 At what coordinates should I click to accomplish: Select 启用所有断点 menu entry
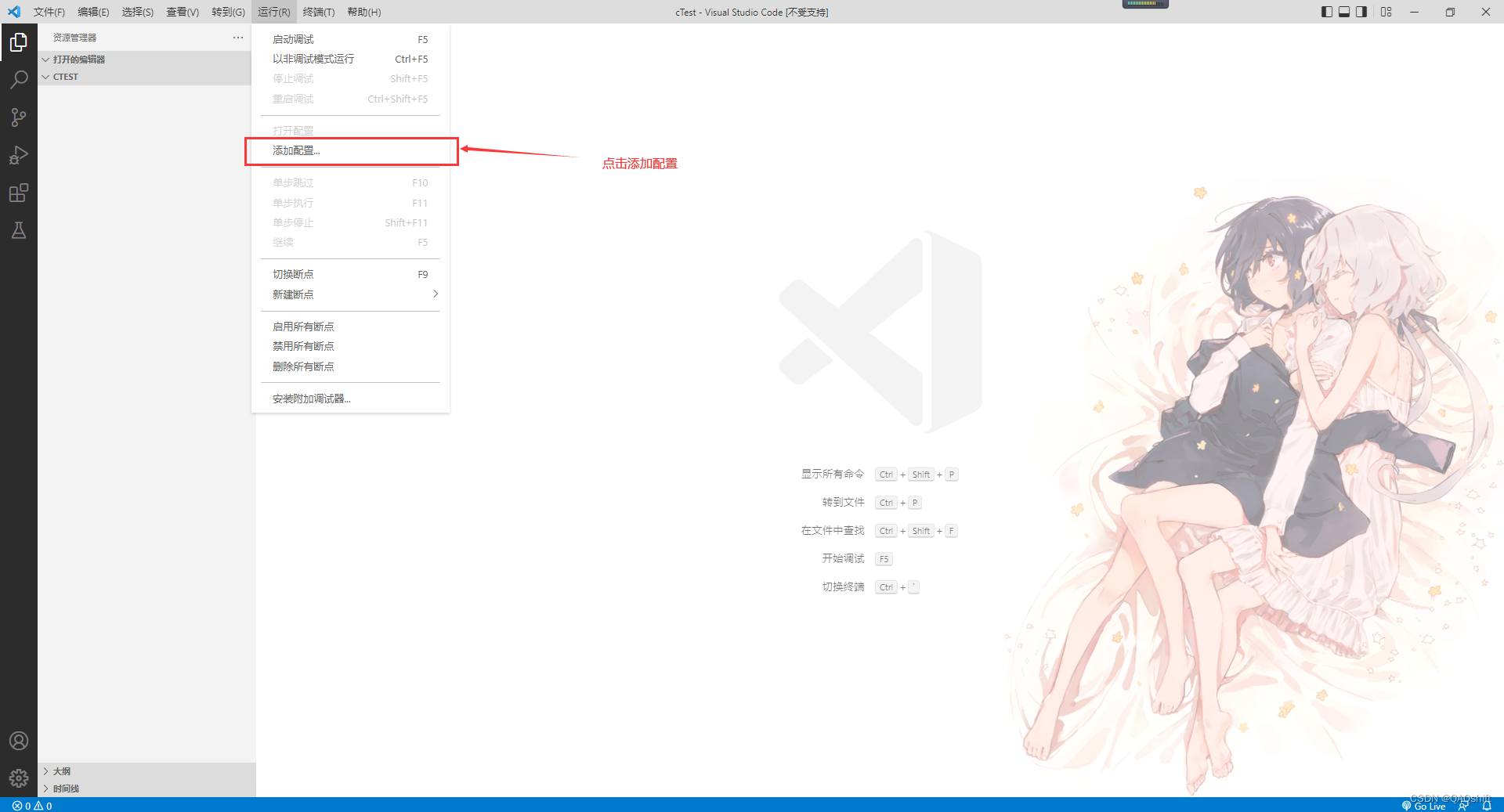[350, 327]
